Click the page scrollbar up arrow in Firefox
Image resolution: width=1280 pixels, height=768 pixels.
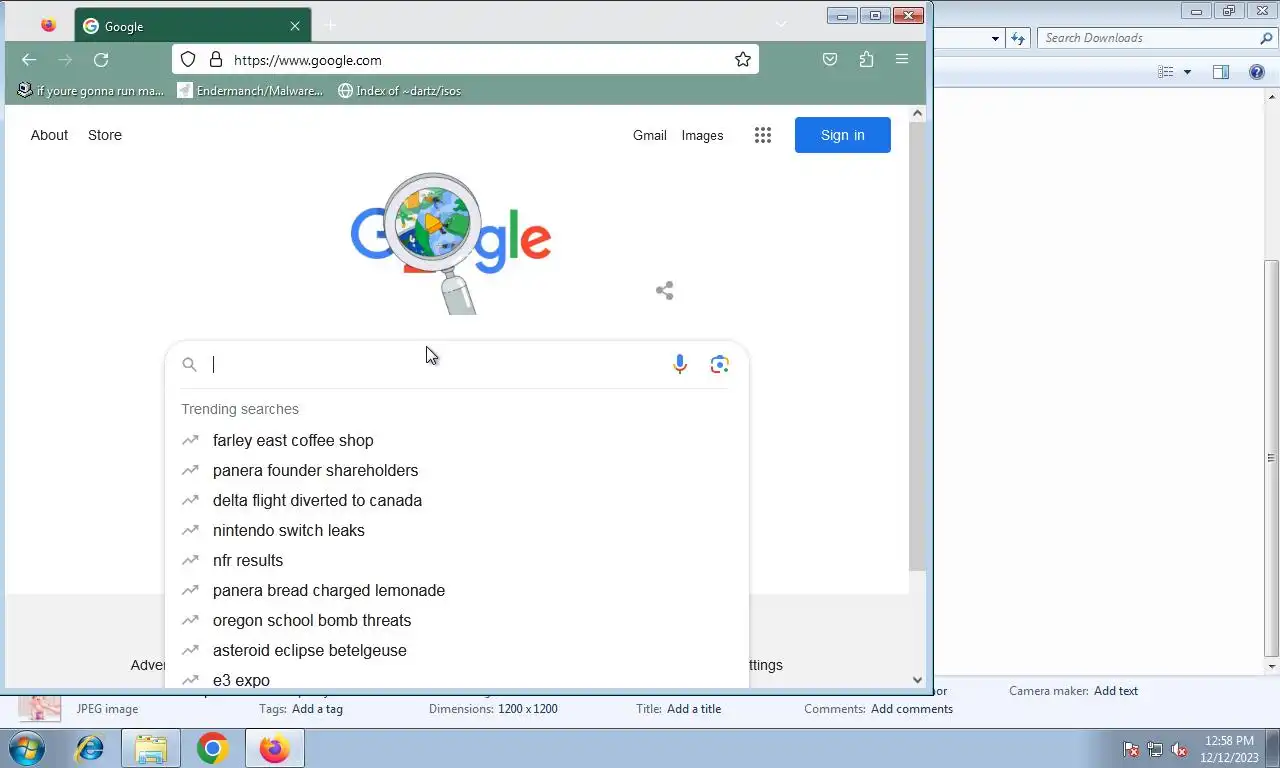coord(917,114)
